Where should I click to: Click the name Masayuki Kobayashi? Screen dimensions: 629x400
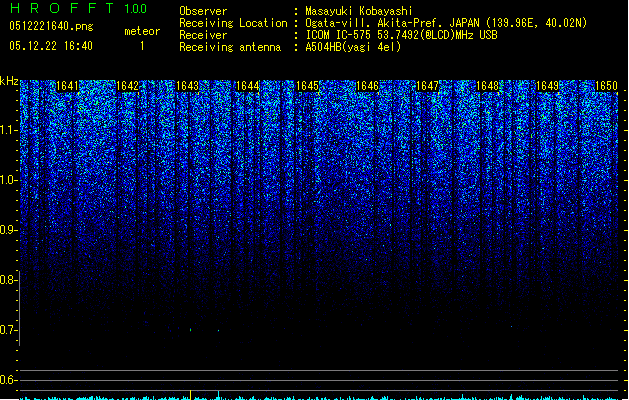coord(359,11)
